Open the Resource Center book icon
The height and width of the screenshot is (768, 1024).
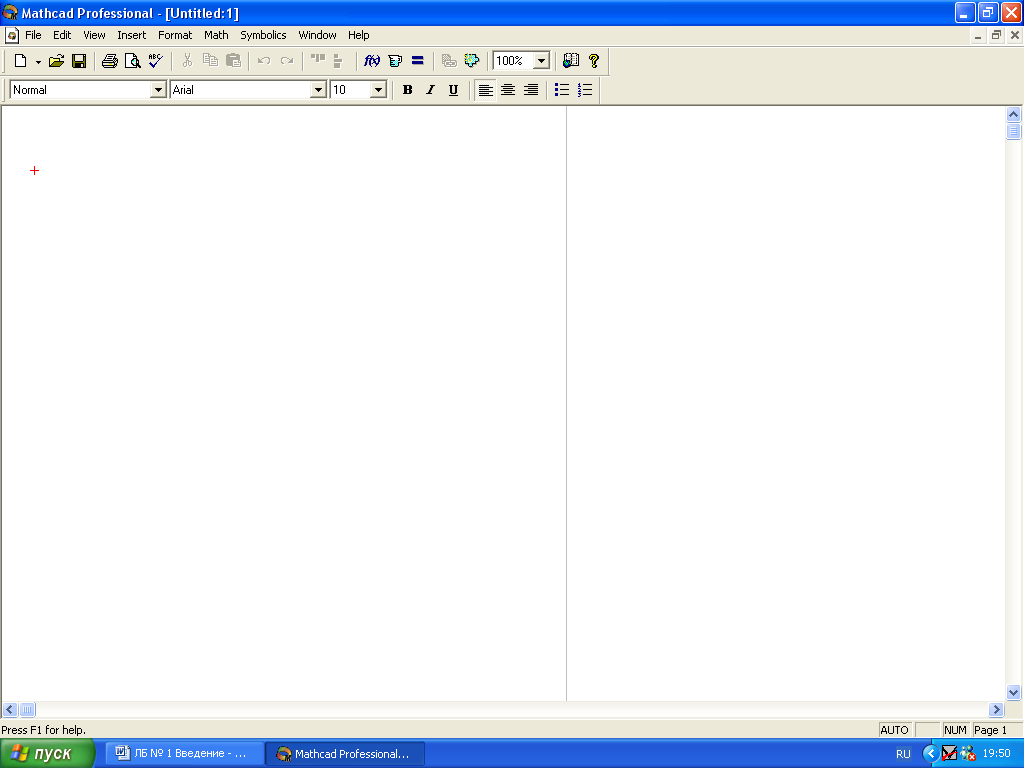571,61
